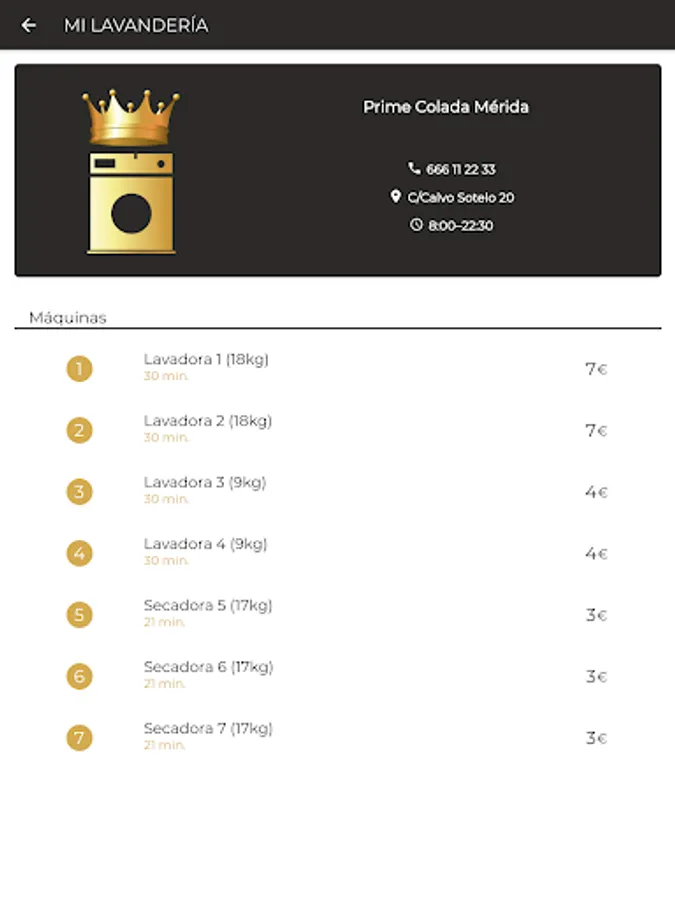Image resolution: width=675 pixels, height=900 pixels.
Task: Pick Secadora 6 (17kg) dryer
Action: [207, 667]
